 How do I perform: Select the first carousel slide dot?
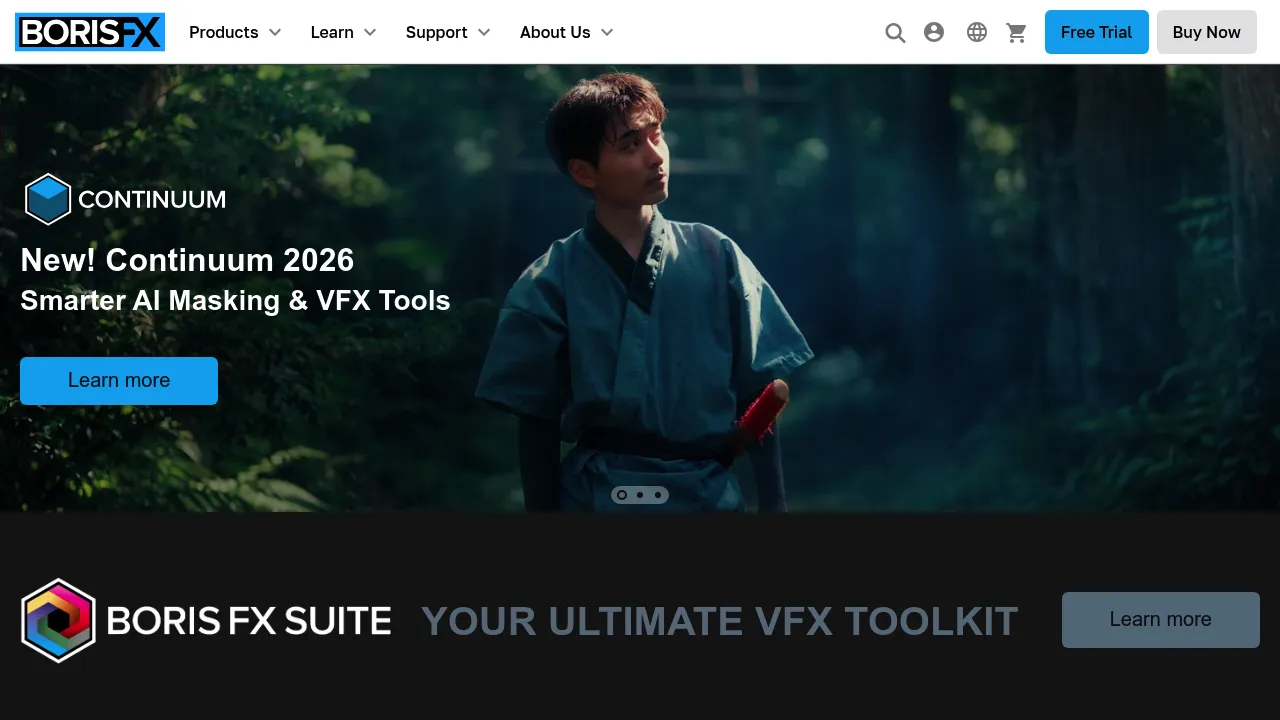pos(622,495)
